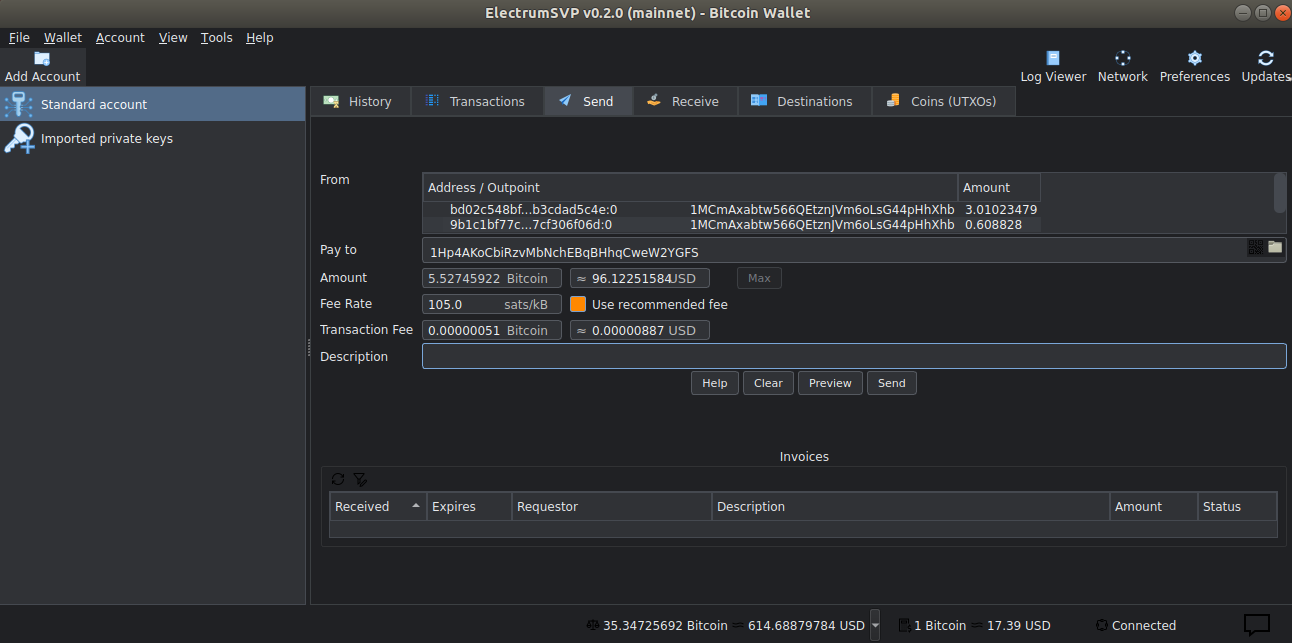Viewport: 1292px width, 643px height.
Task: Open the Network settings icon
Action: [x=1122, y=58]
